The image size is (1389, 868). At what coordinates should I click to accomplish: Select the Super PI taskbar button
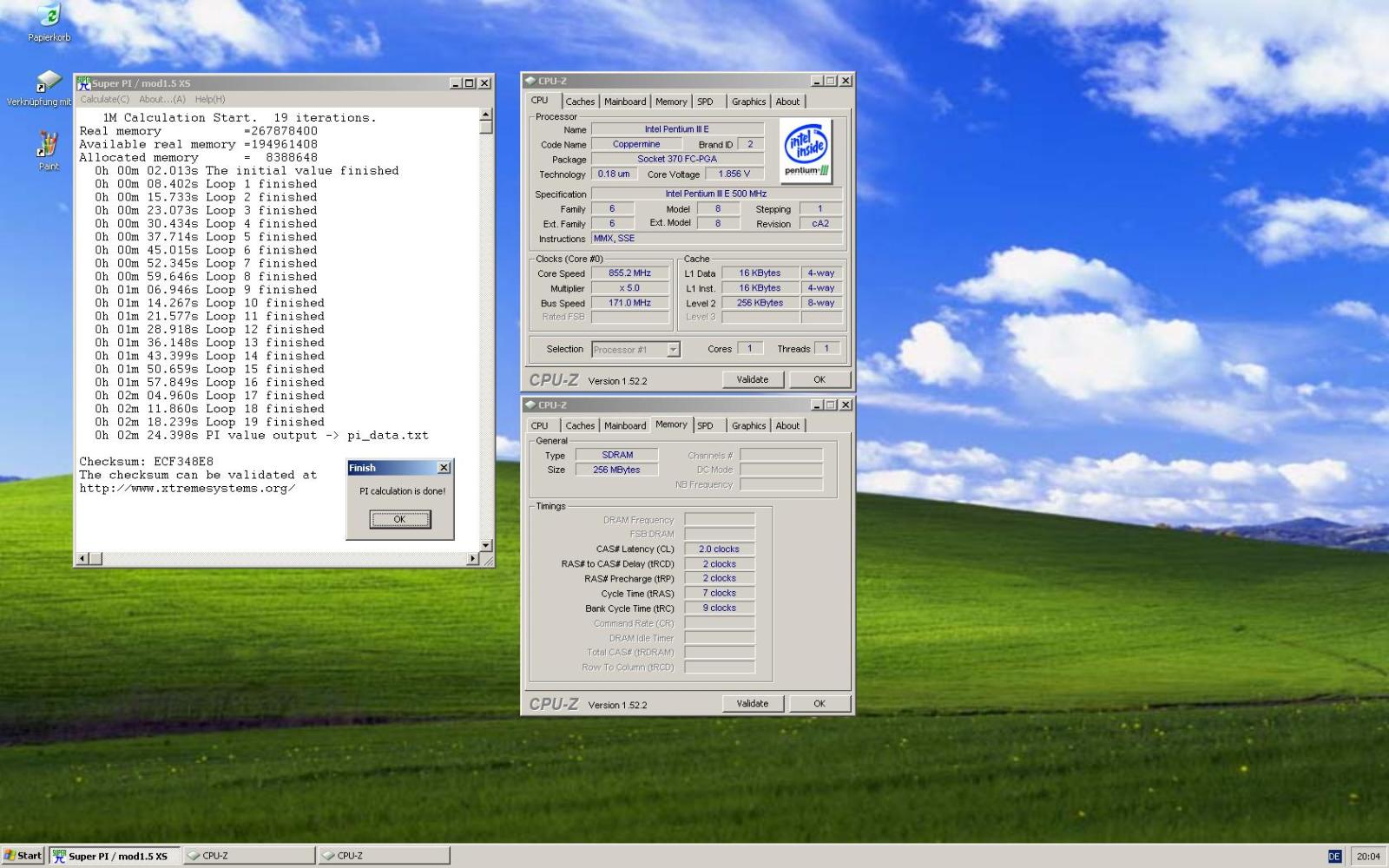(x=115, y=856)
